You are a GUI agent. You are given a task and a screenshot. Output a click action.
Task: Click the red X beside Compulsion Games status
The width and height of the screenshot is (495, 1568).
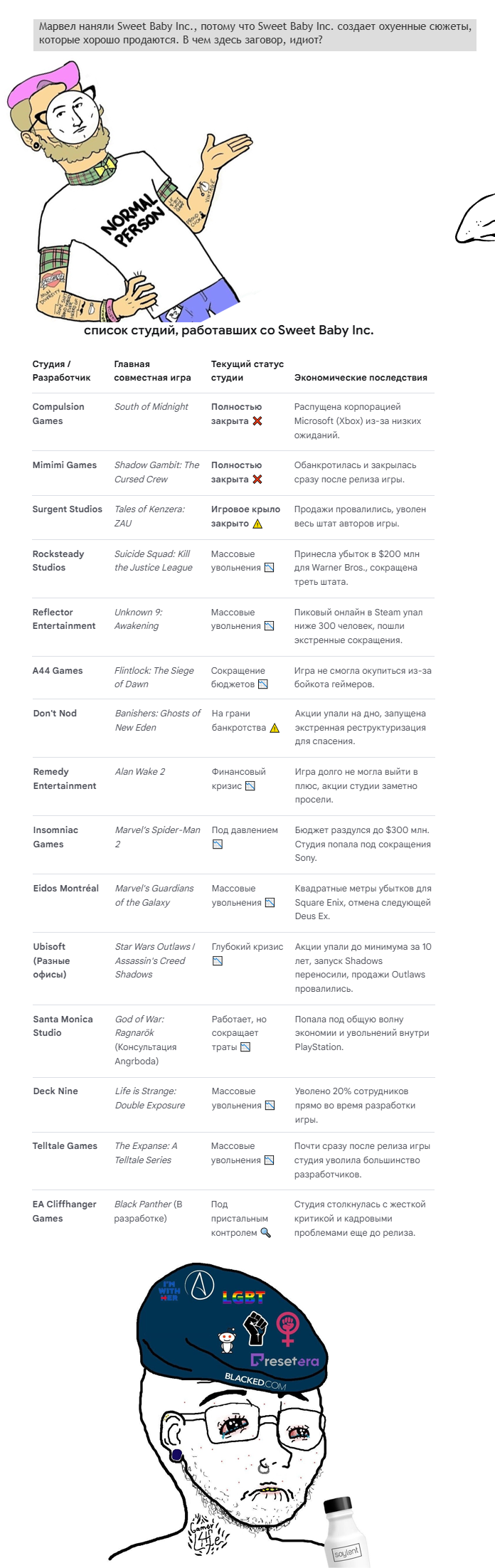pos(257,421)
